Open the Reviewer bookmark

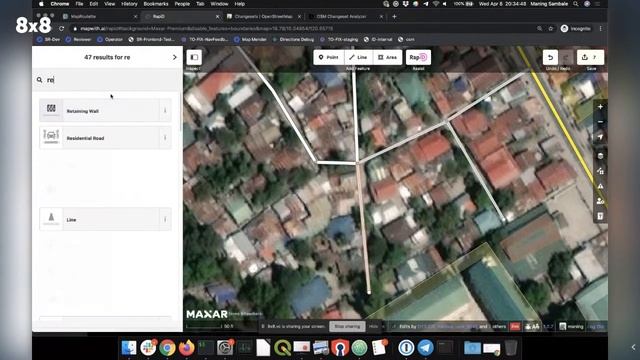coord(78,40)
